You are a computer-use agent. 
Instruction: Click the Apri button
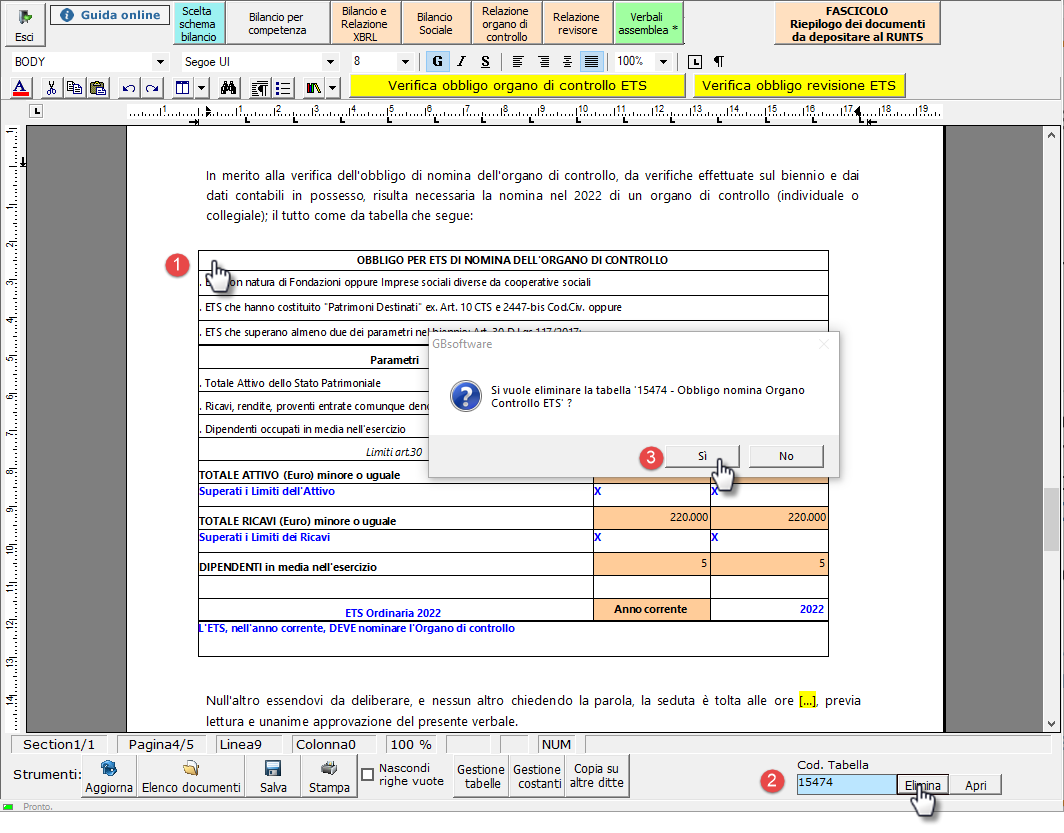[975, 785]
